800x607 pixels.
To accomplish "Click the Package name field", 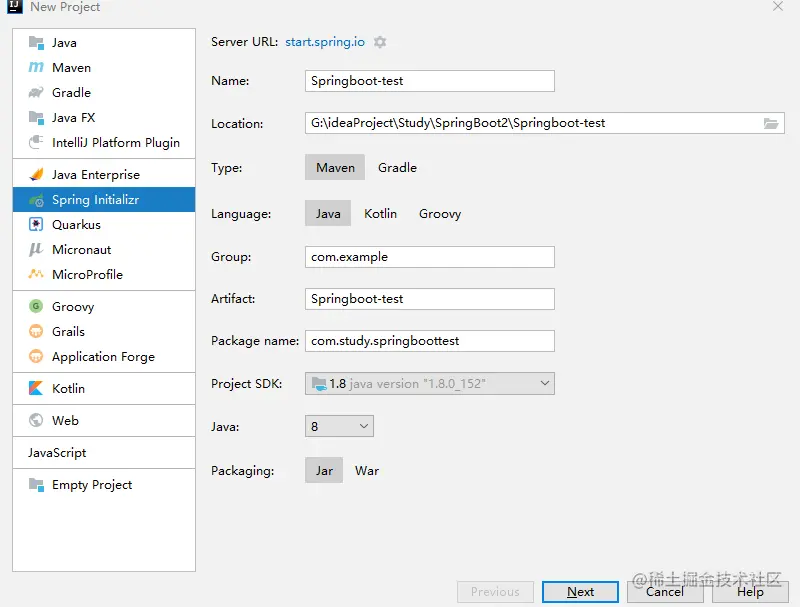I will 430,341.
